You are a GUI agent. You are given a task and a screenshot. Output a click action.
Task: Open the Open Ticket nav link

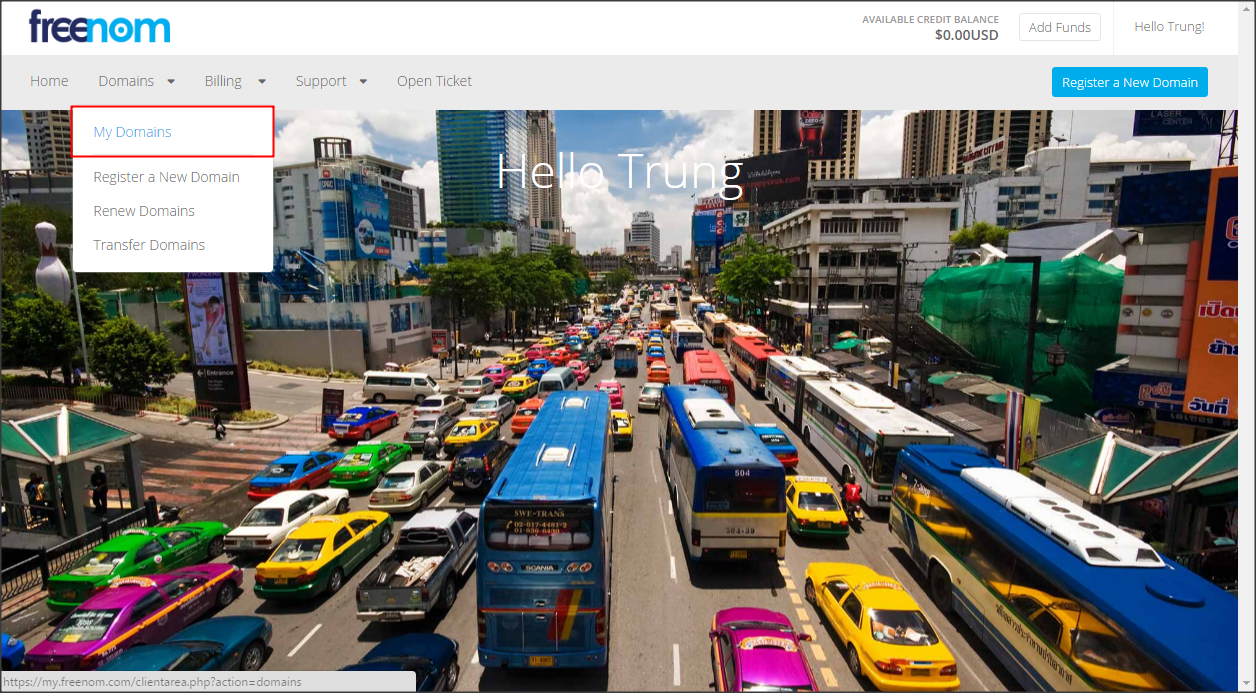tap(434, 81)
